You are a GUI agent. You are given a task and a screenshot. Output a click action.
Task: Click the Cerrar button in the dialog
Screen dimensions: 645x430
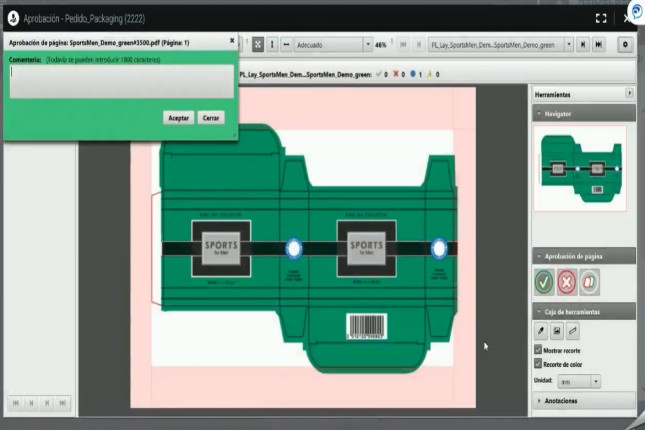click(x=211, y=118)
